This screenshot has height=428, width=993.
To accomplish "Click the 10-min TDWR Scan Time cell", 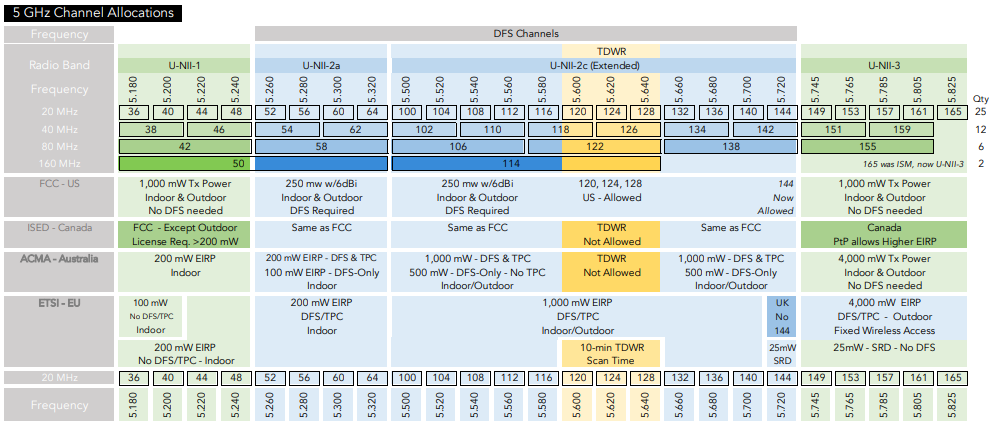I will pyautogui.click(x=610, y=352).
